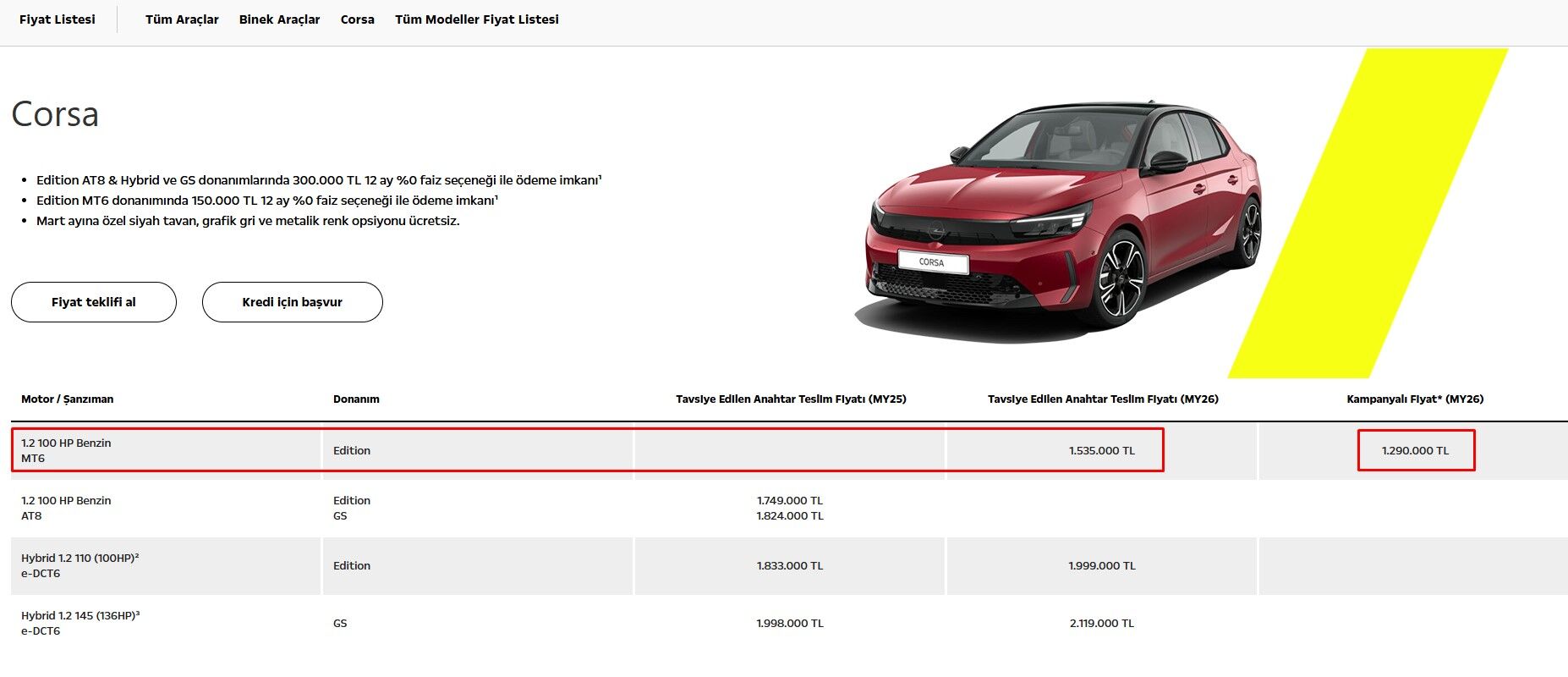Click the 1.824.000 TL GS price
The image size is (1568, 677).
789,516
